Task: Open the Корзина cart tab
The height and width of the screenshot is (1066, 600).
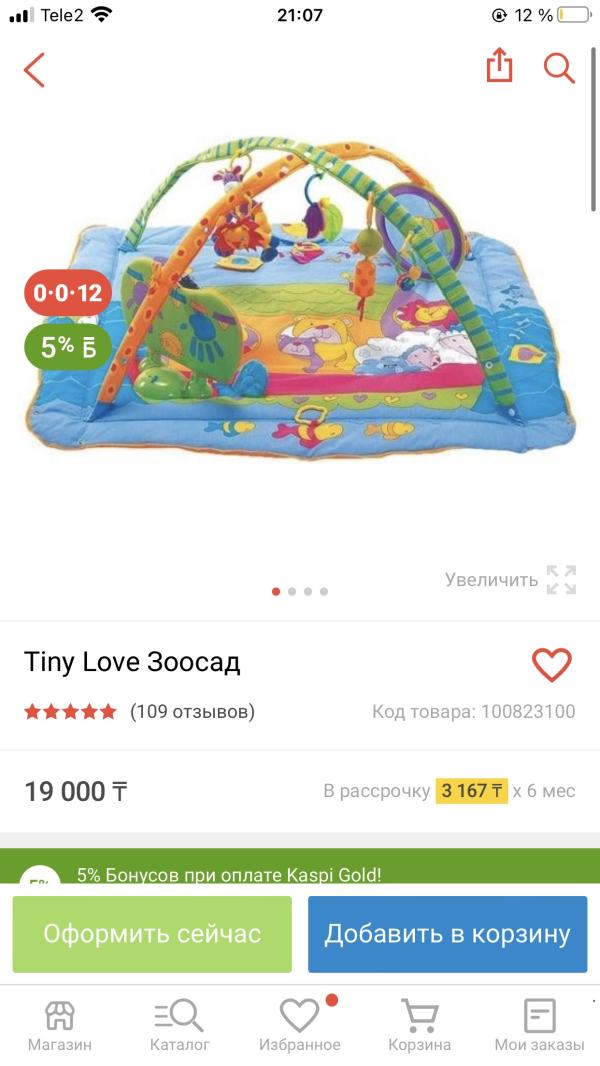Action: coord(419,1024)
